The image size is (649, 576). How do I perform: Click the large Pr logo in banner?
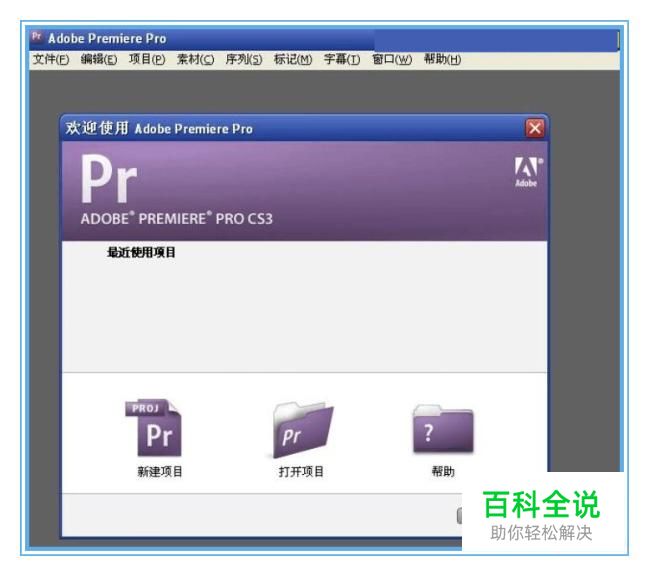coord(109,179)
